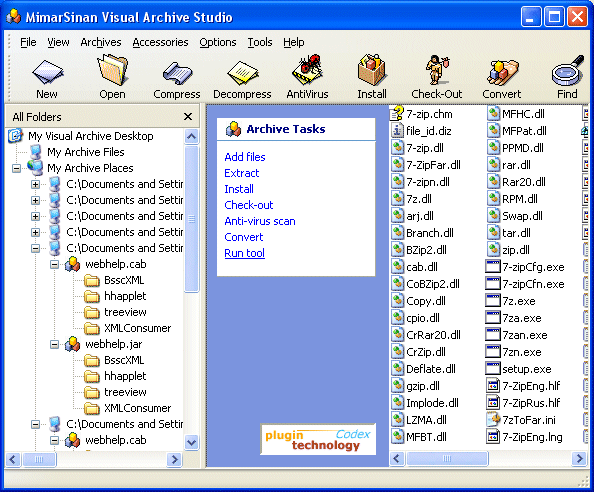The image size is (594, 492).
Task: Expand the first C:\Documents and Settings node
Action: click(35, 184)
